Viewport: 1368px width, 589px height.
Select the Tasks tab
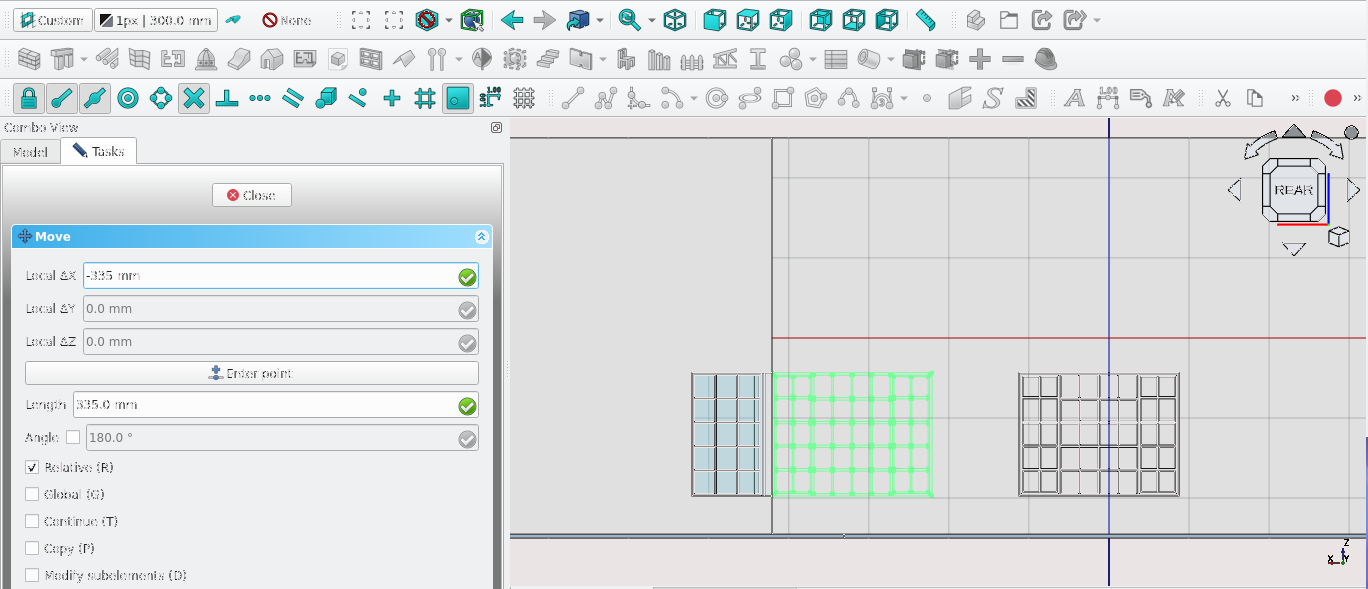coord(98,152)
